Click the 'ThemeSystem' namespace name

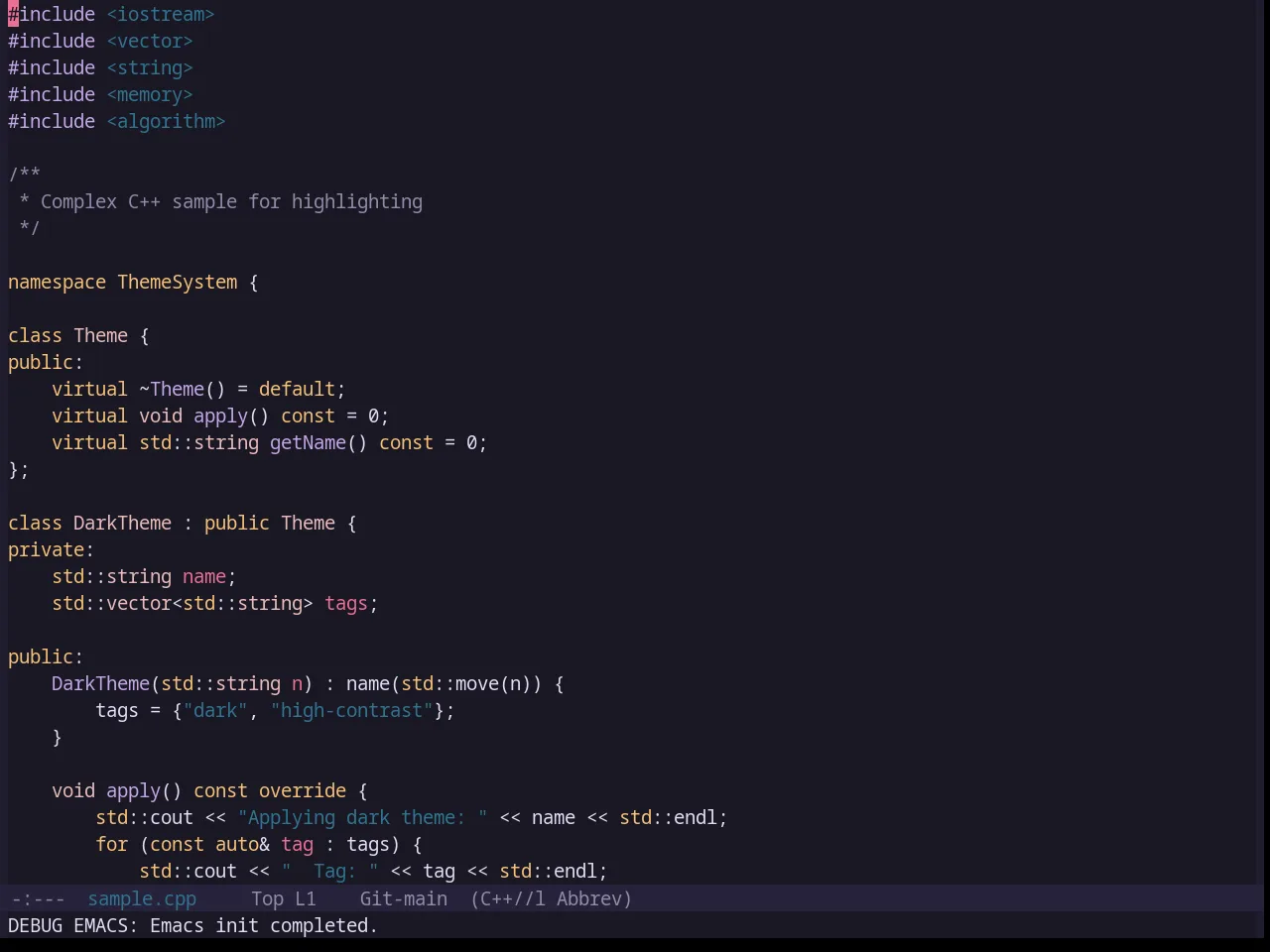(178, 282)
